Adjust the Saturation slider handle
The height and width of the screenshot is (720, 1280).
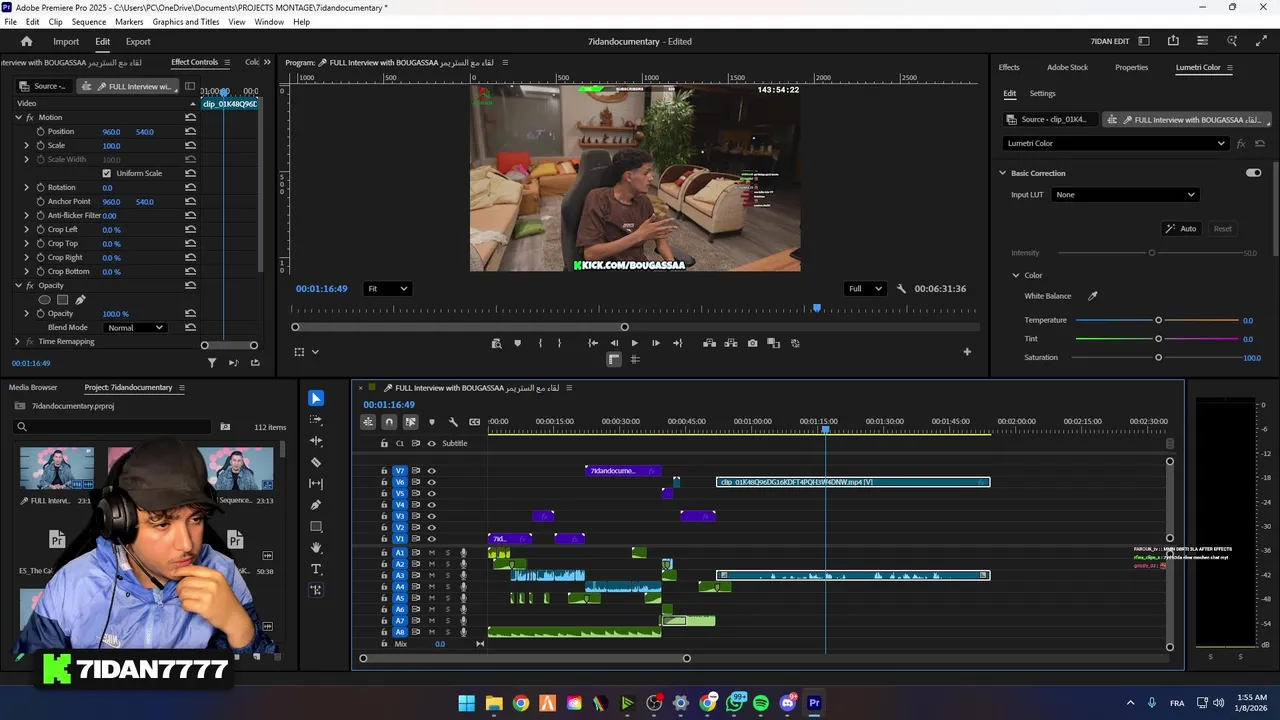[1159, 357]
